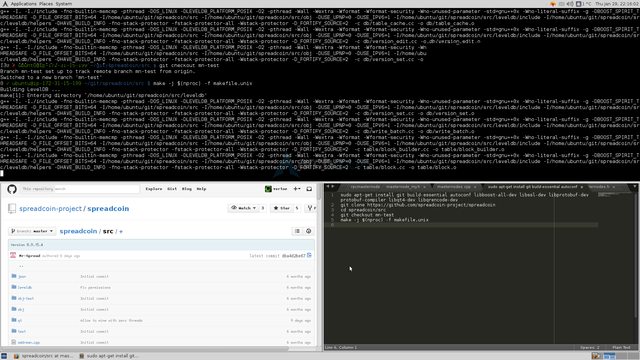The width and height of the screenshot is (640, 360).
Task: Click the file list view icon button
Action: pyautogui.click(x=297, y=231)
